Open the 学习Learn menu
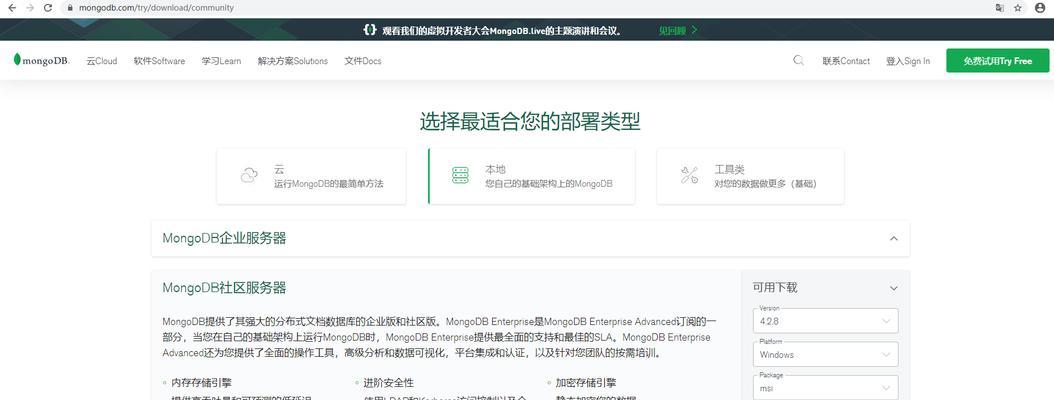Image resolution: width=1054 pixels, height=400 pixels. coord(221,61)
